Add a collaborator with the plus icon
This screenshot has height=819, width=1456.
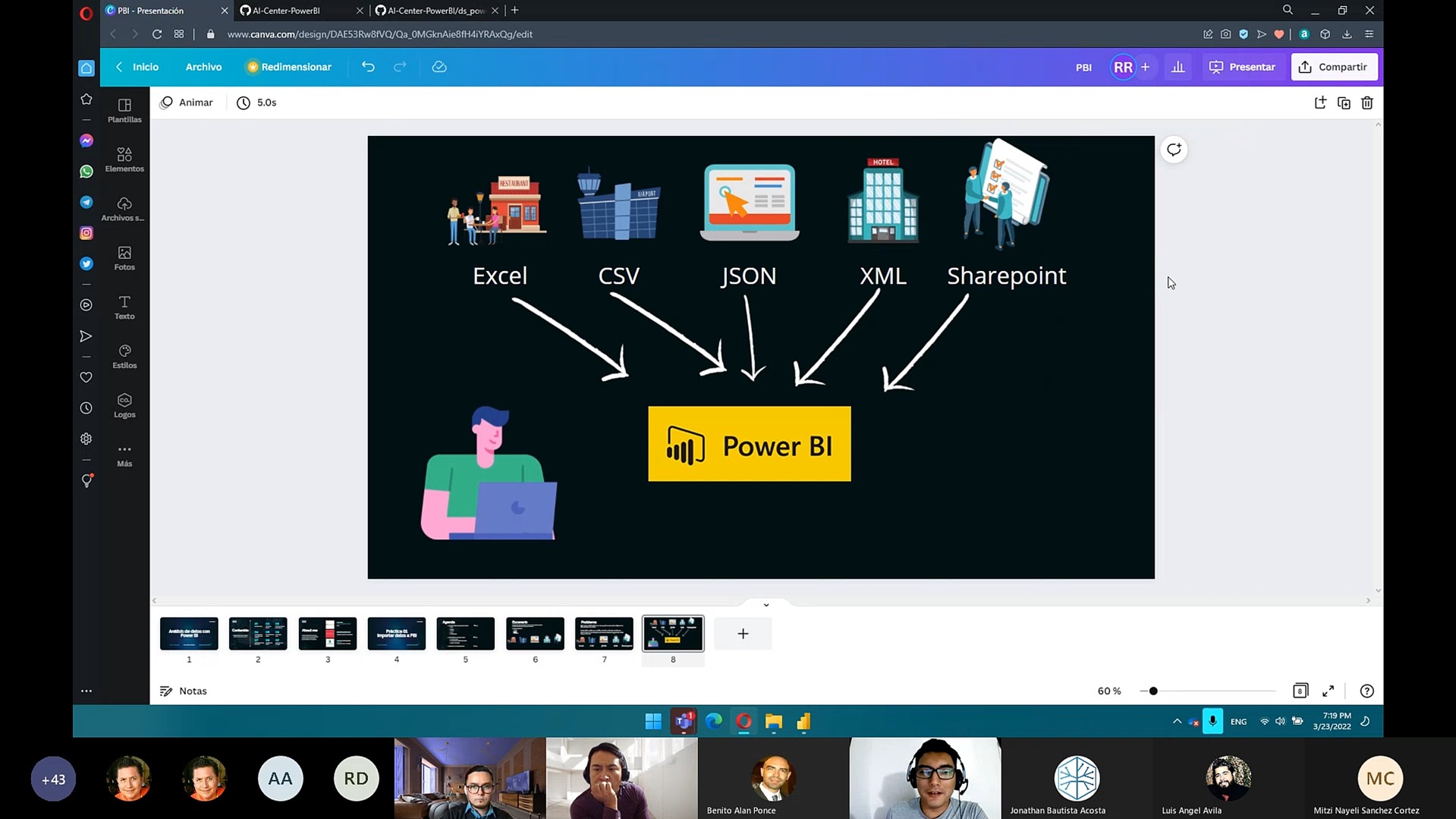point(1145,67)
